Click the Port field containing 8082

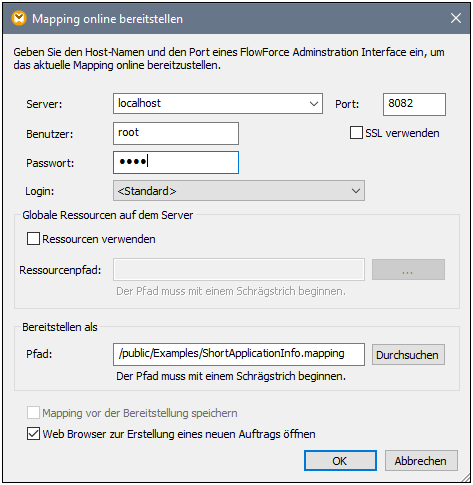pos(414,104)
